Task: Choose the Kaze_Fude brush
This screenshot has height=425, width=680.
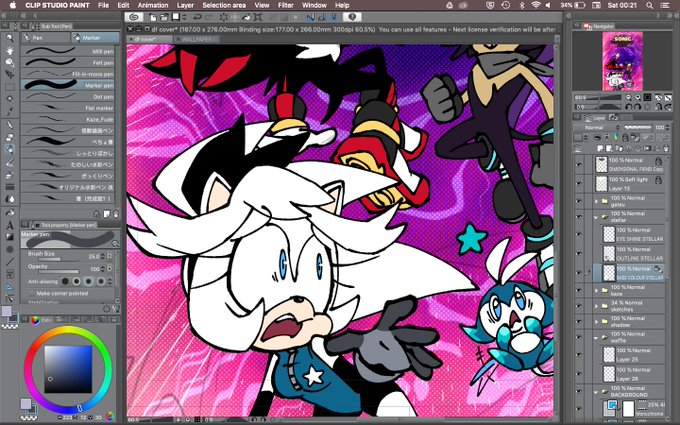Action: [x=69, y=119]
